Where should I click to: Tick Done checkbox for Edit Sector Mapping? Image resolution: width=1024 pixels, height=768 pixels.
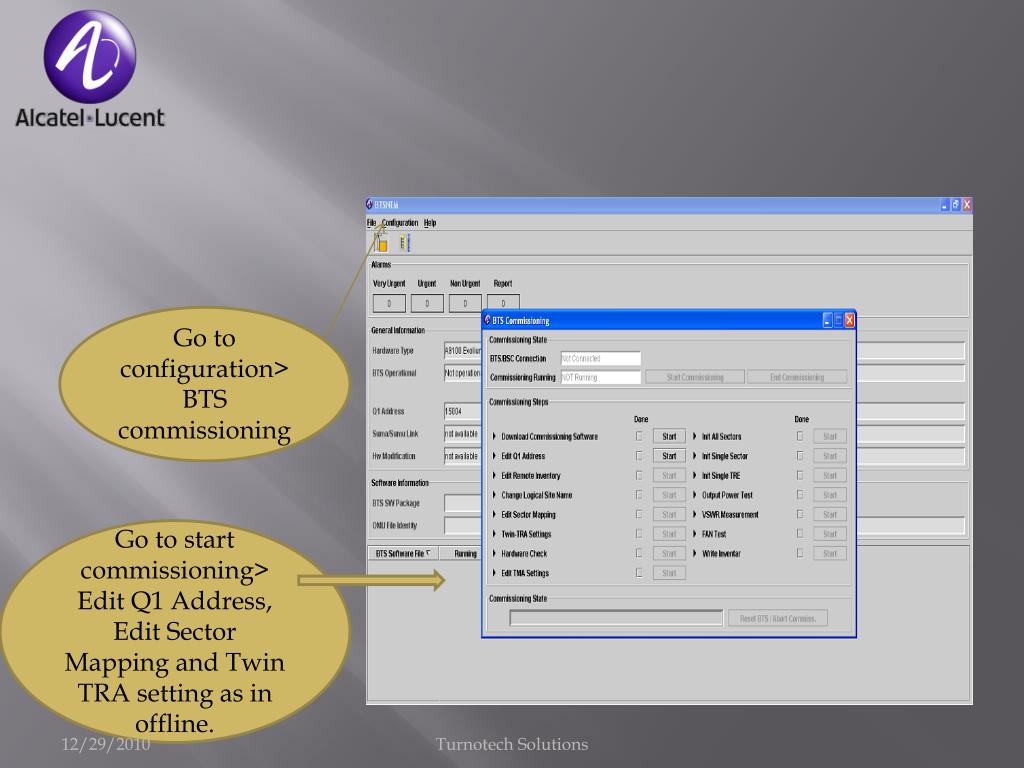(639, 515)
